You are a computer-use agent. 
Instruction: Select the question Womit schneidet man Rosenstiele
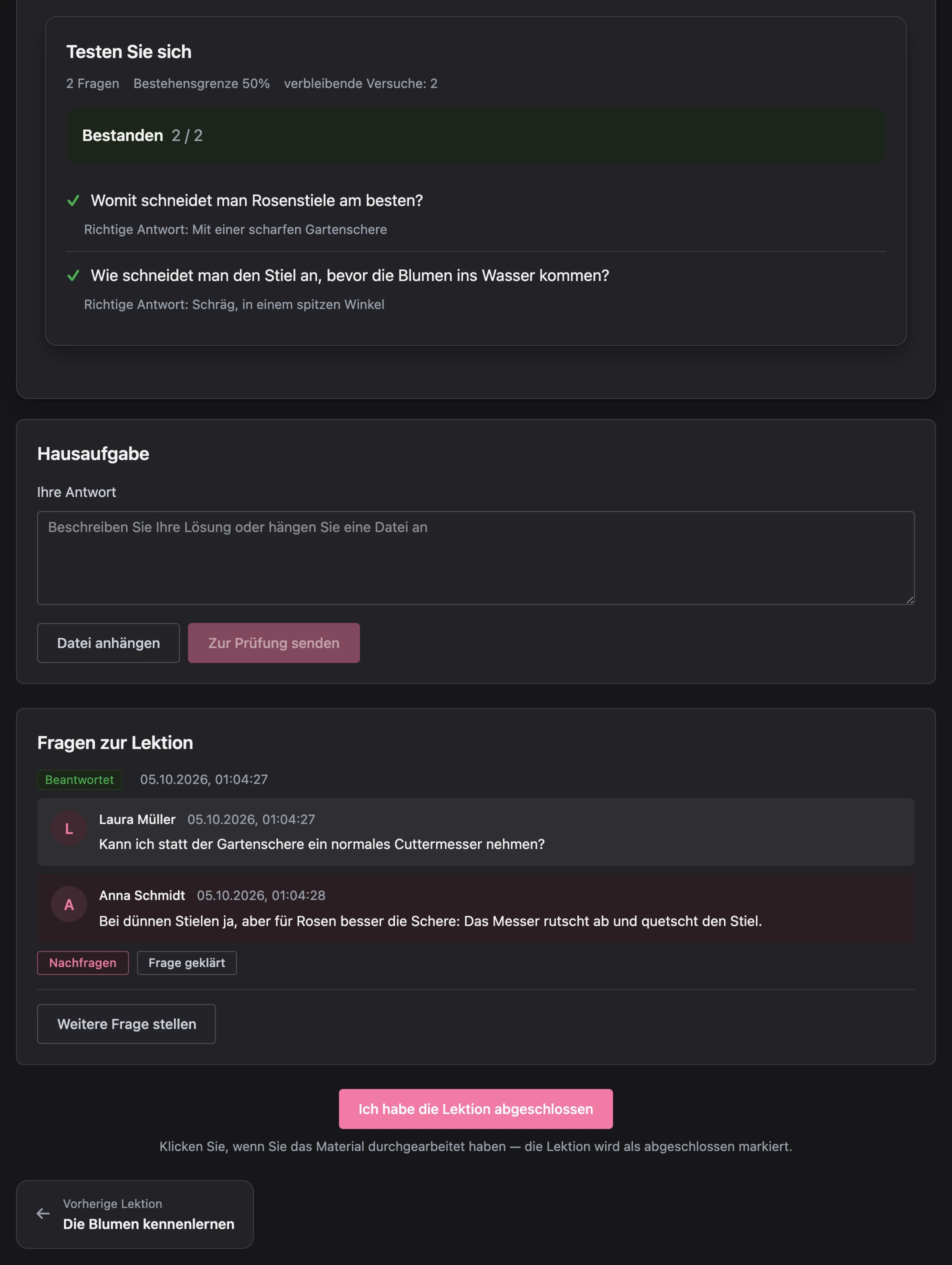click(256, 200)
